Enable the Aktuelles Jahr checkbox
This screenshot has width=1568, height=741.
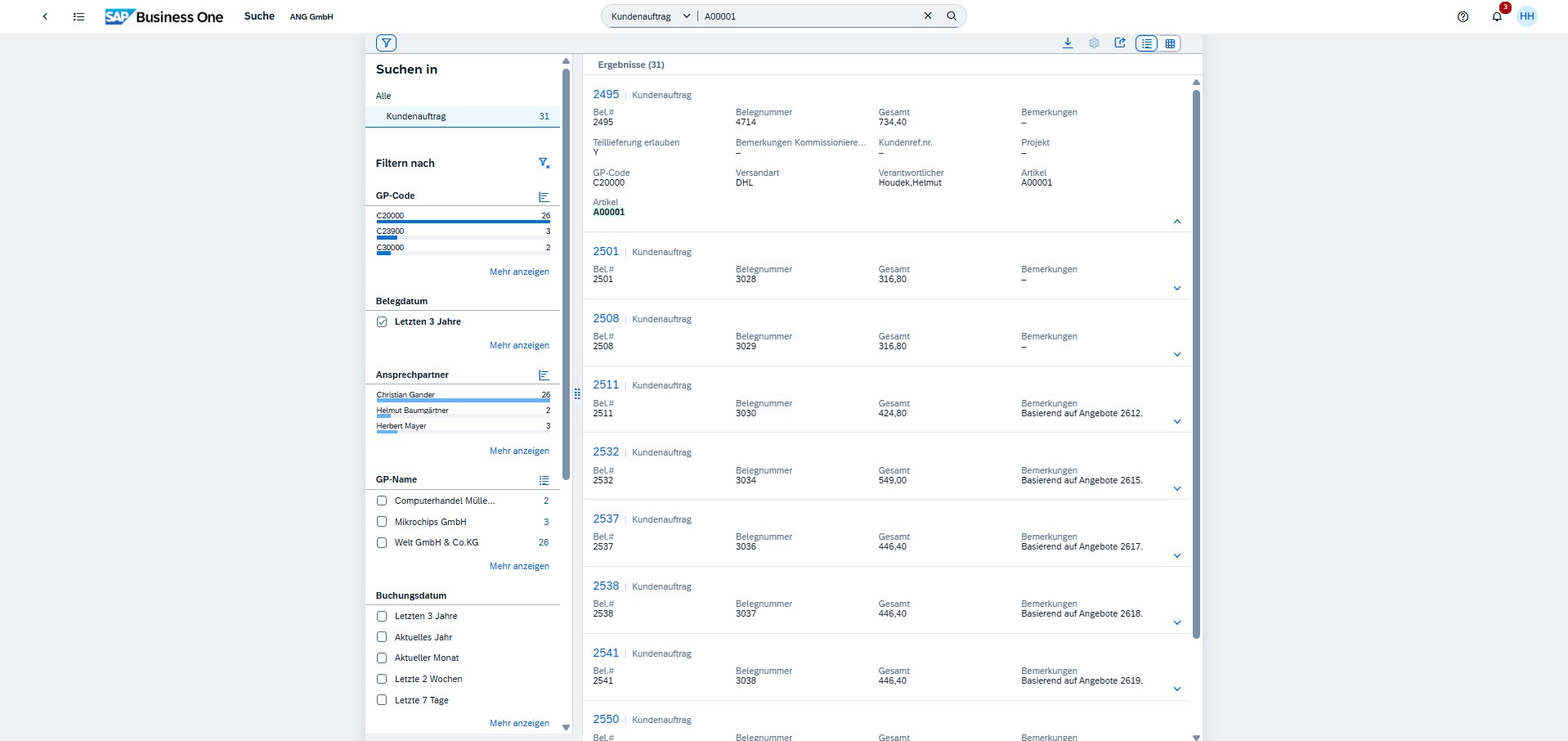tap(381, 637)
